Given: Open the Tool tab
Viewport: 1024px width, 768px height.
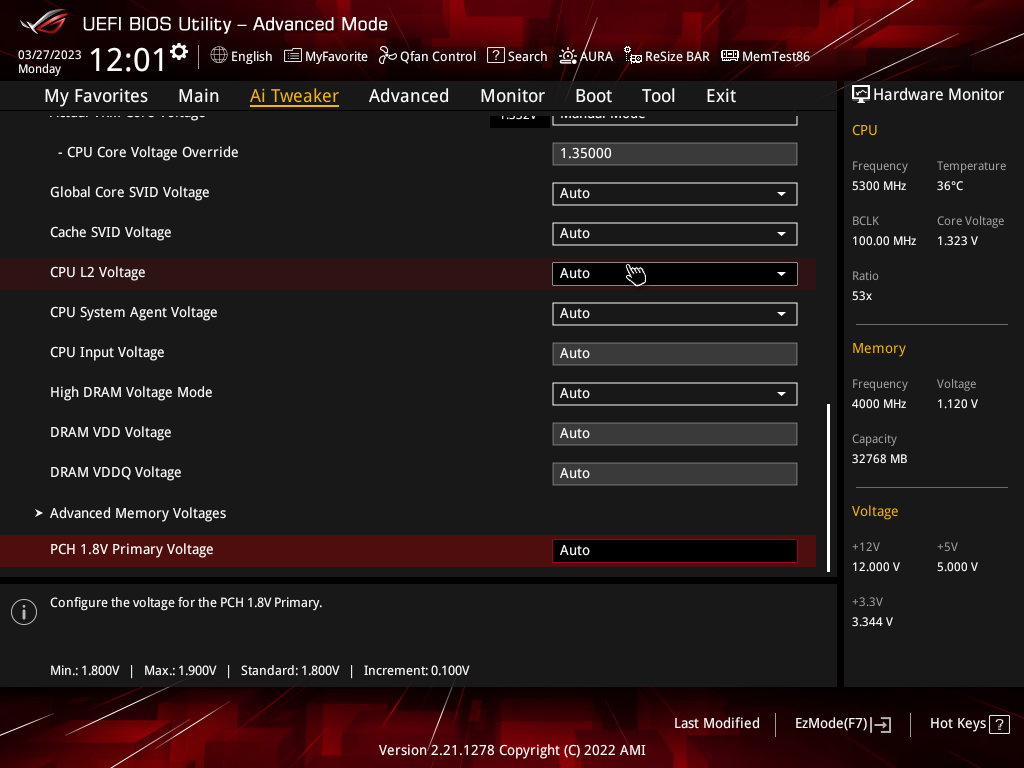Looking at the screenshot, I should (658, 96).
